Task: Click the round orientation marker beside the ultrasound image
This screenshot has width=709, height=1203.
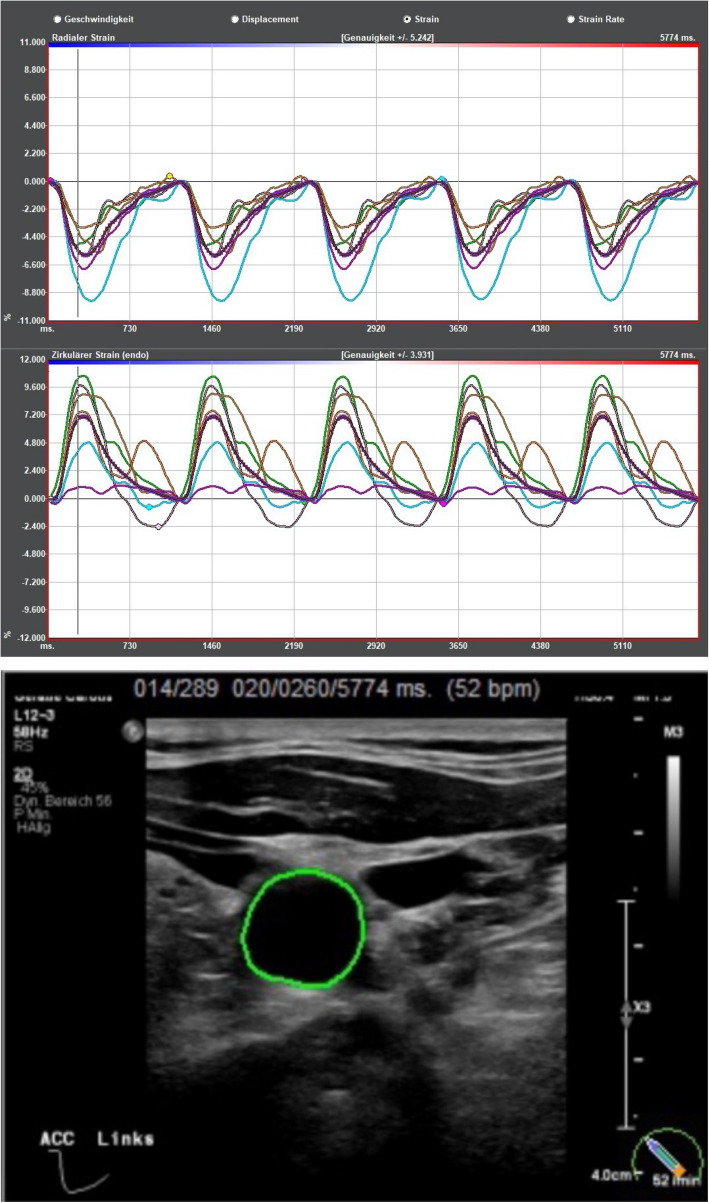Action: pyautogui.click(x=133, y=731)
